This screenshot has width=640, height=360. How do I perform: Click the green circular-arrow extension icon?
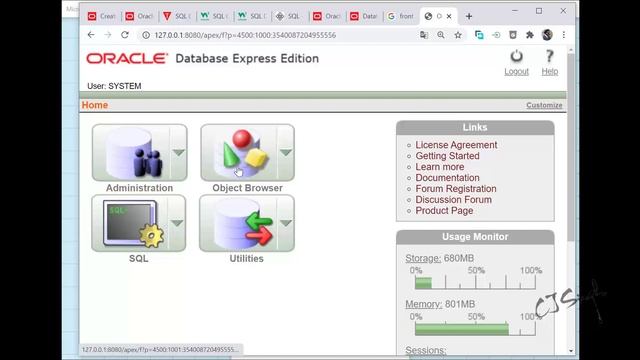click(x=496, y=36)
